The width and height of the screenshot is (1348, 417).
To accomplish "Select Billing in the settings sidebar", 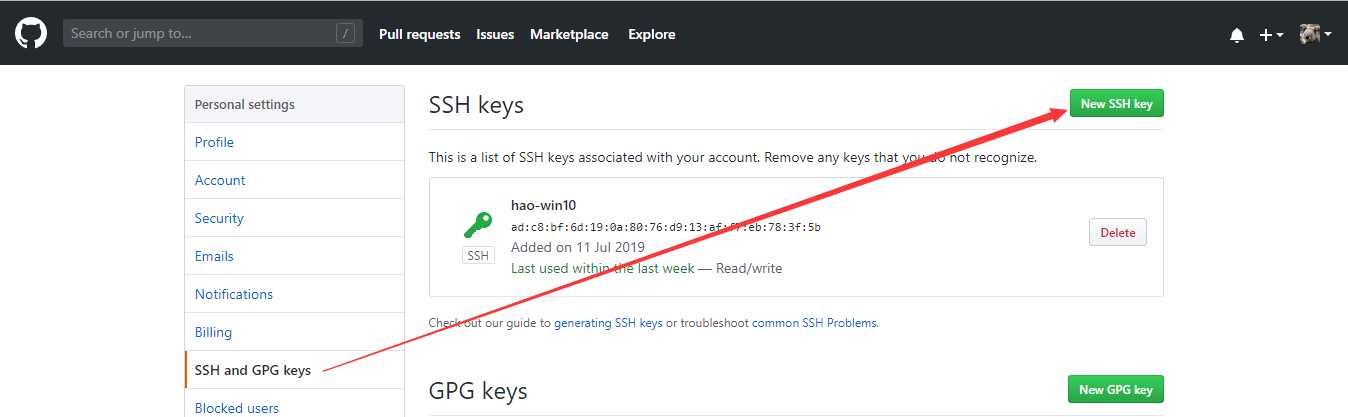I will click(x=213, y=332).
